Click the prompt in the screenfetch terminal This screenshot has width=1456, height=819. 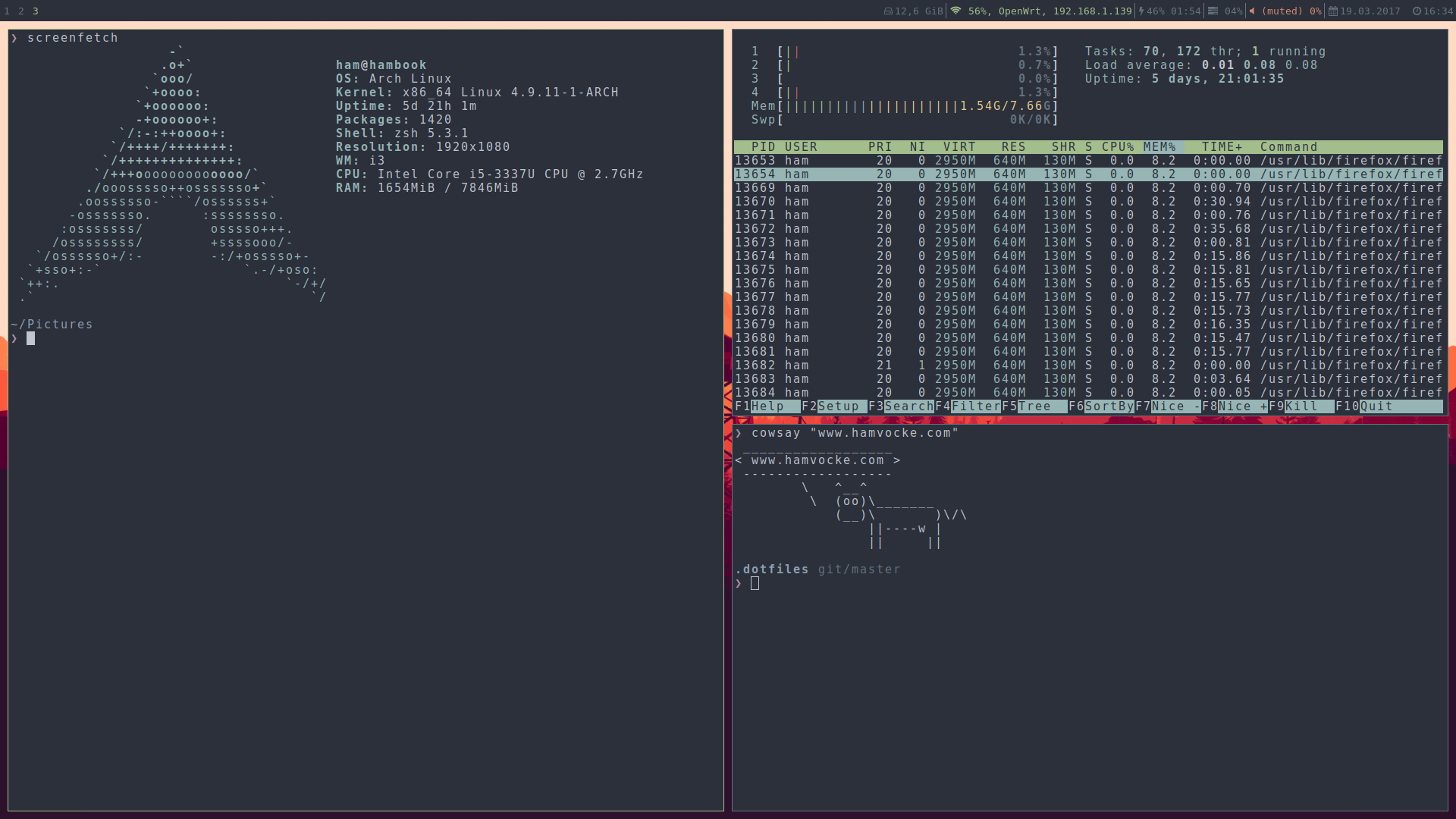(x=31, y=339)
